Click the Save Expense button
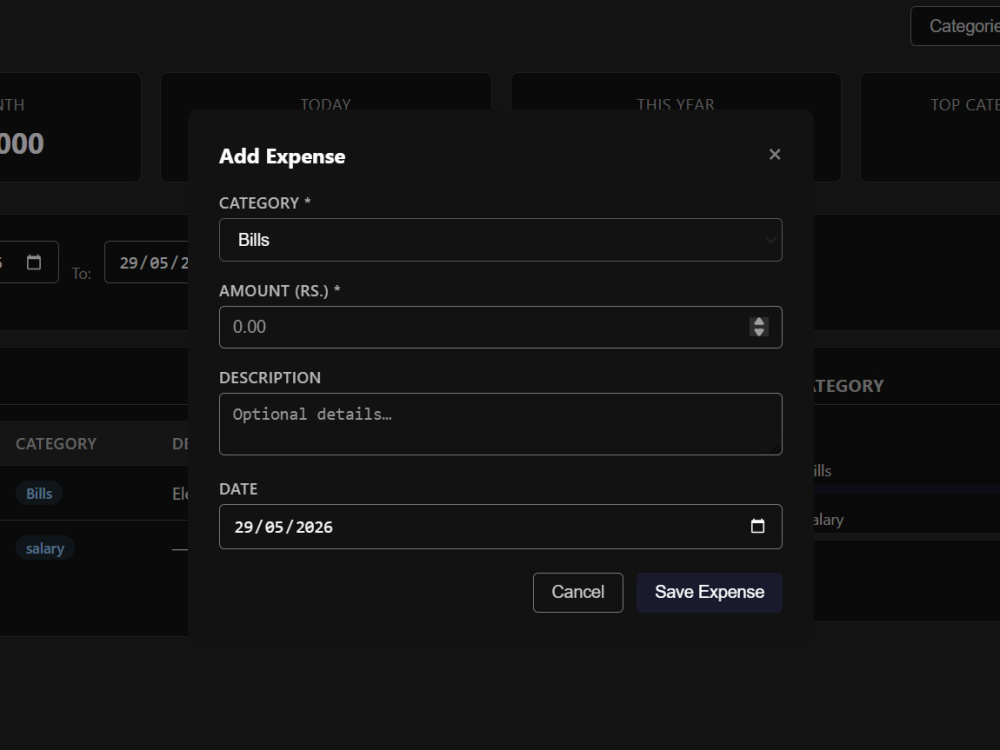This screenshot has height=750, width=1000. [x=709, y=592]
